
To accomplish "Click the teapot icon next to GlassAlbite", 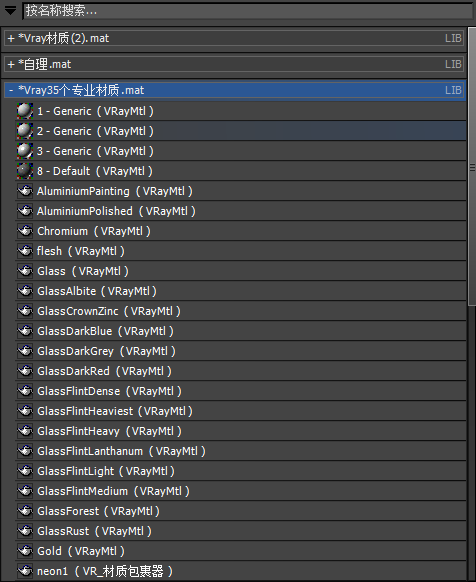I will 25,291.
